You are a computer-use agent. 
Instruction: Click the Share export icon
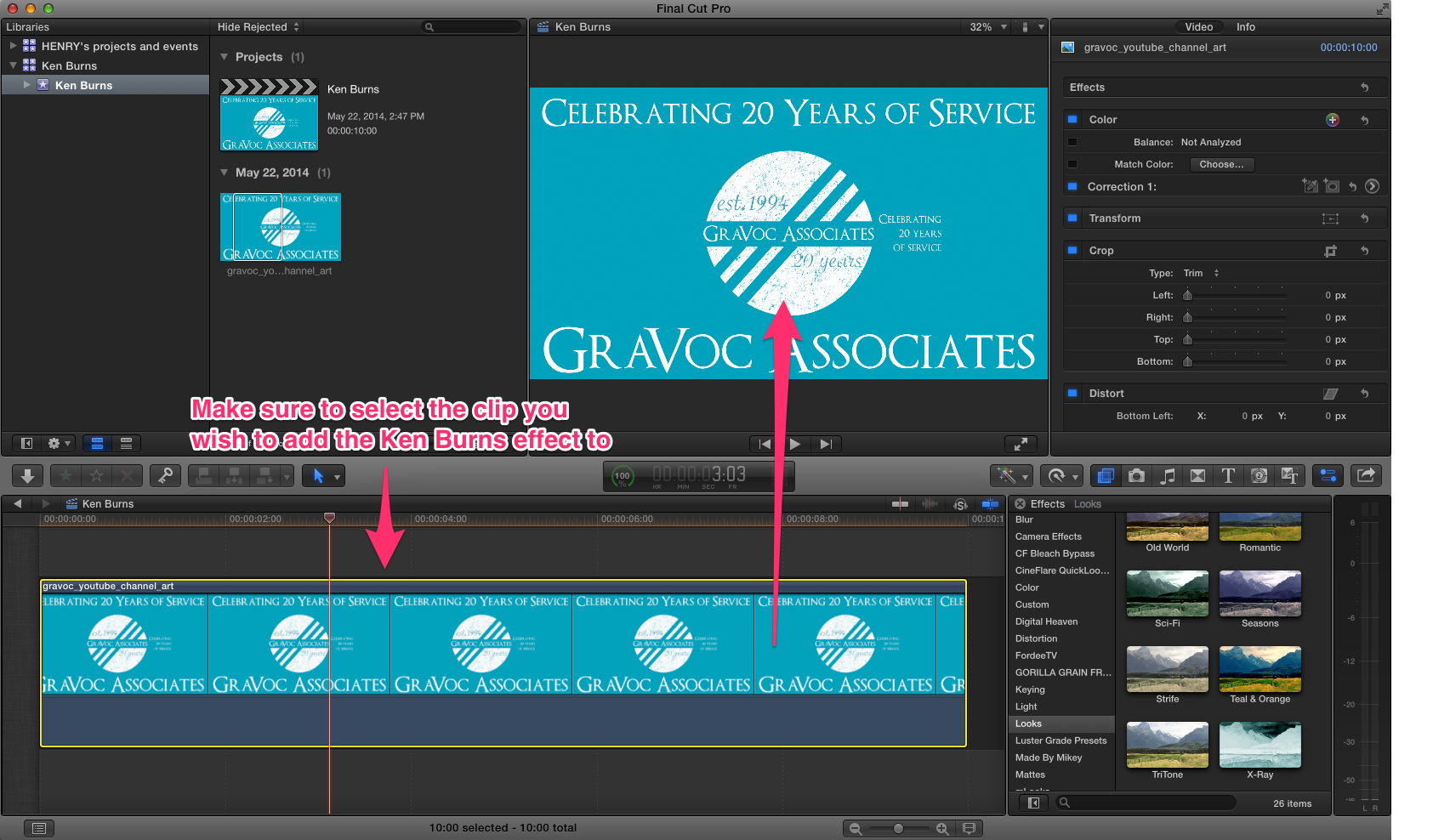tap(1366, 475)
